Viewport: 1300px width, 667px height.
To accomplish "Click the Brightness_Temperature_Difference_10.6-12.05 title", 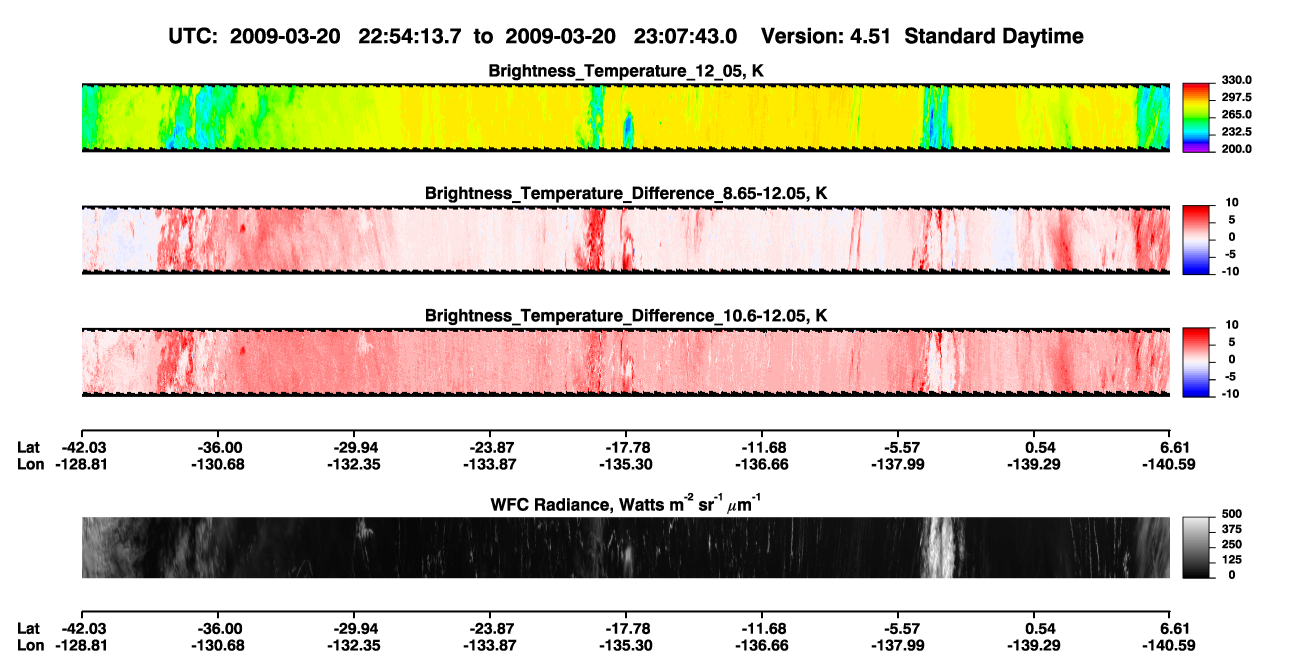I will click(x=626, y=316).
